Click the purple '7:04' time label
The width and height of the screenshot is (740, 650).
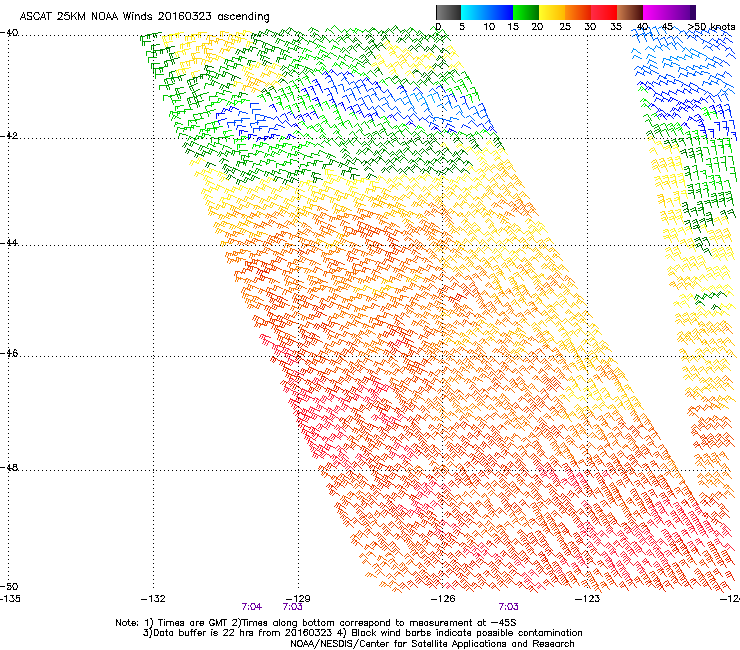252,607
